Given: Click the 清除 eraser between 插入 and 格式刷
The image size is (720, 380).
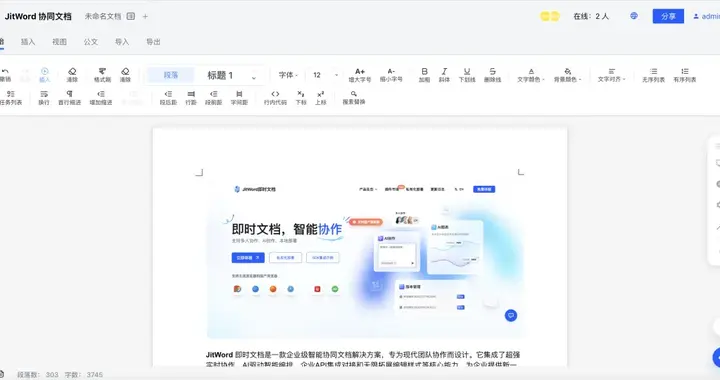Looking at the screenshot, I should 72,75.
